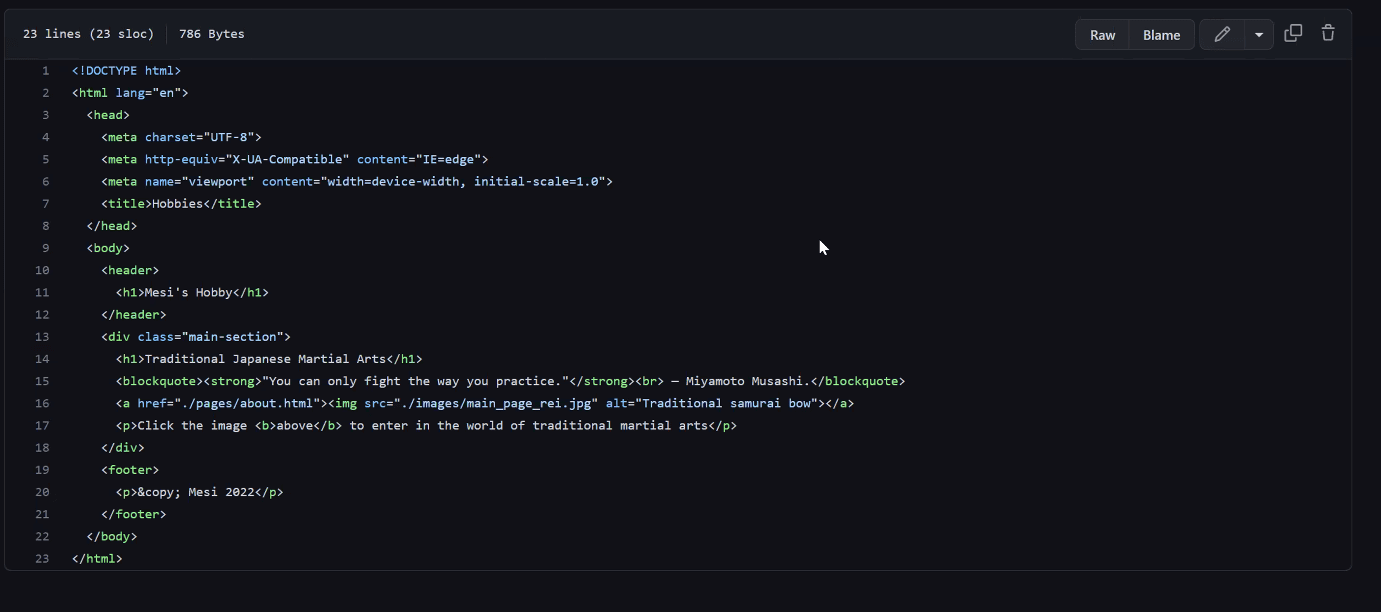Screen dimensions: 1381x612
Task: Switch to the Blame view
Action: click(x=1161, y=34)
